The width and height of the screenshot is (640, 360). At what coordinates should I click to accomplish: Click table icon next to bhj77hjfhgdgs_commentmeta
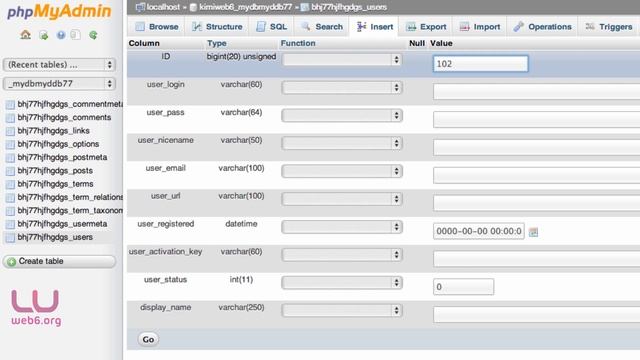point(10,104)
